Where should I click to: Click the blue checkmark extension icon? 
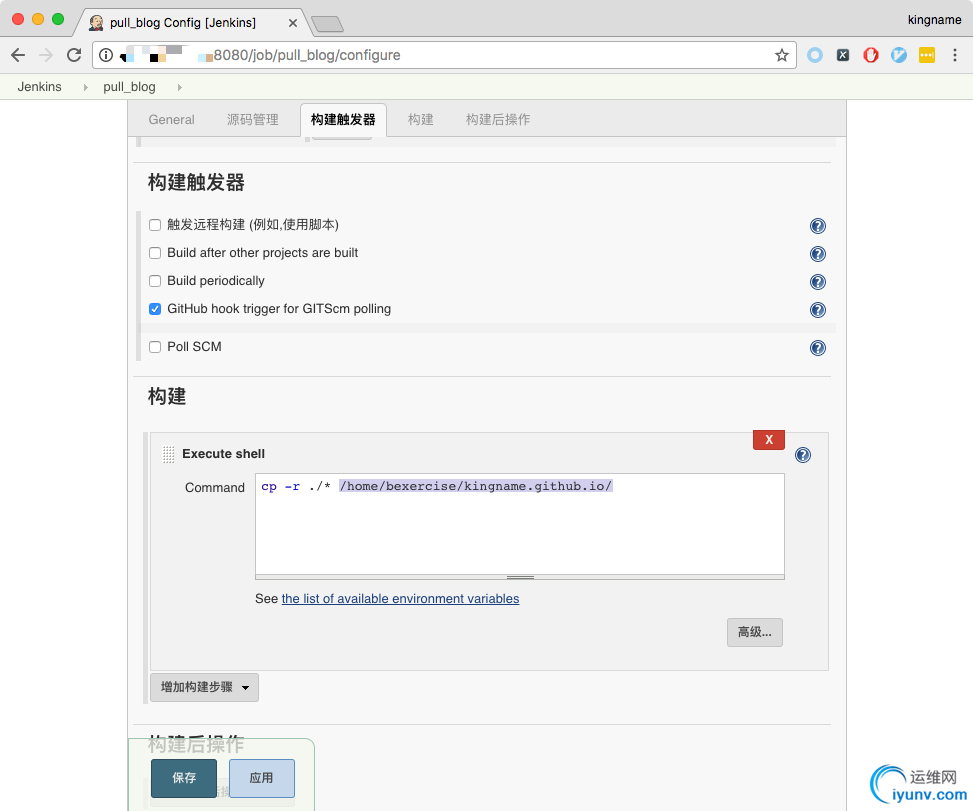[x=899, y=55]
